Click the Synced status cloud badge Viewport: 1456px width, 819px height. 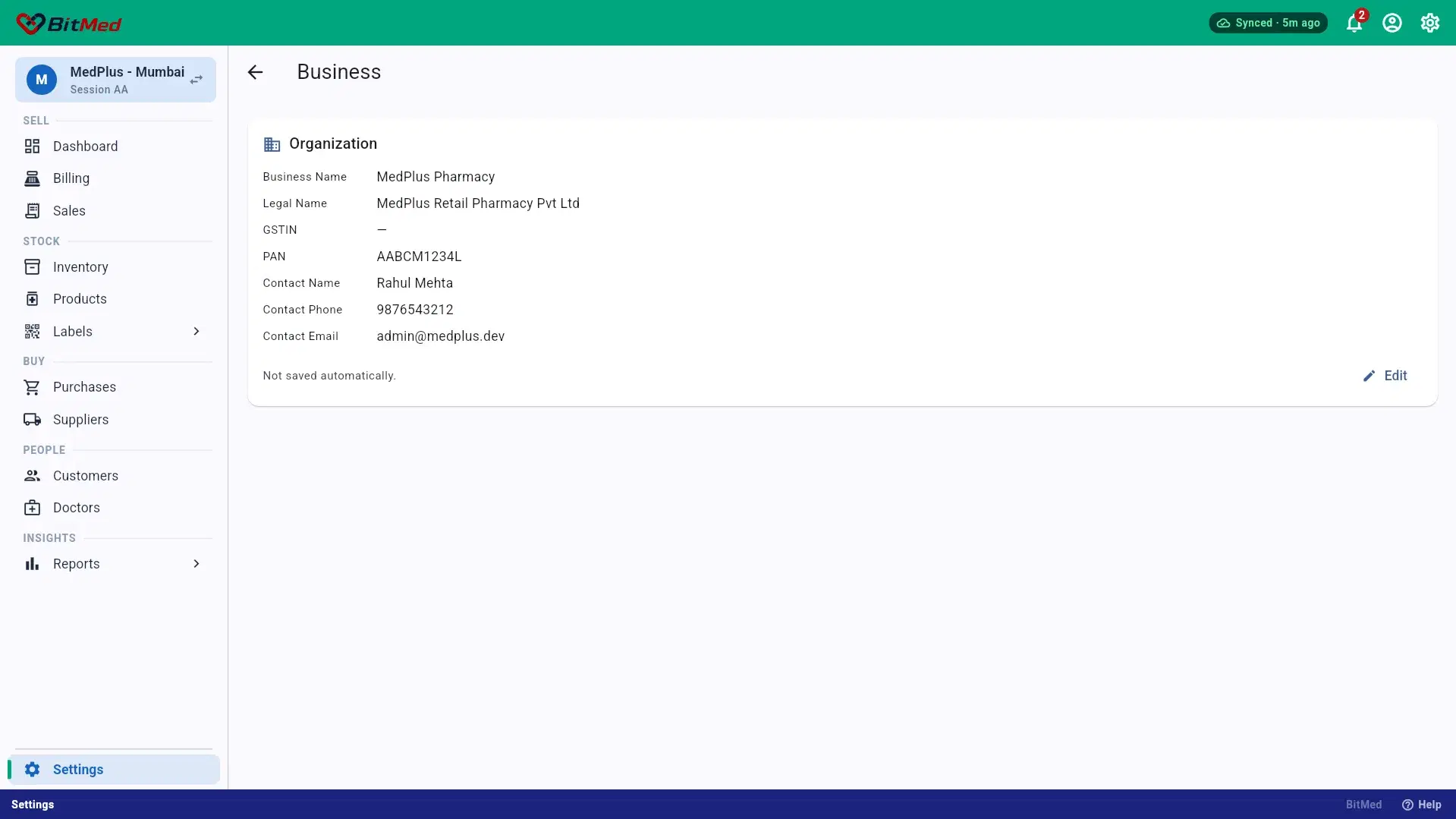1268,23
